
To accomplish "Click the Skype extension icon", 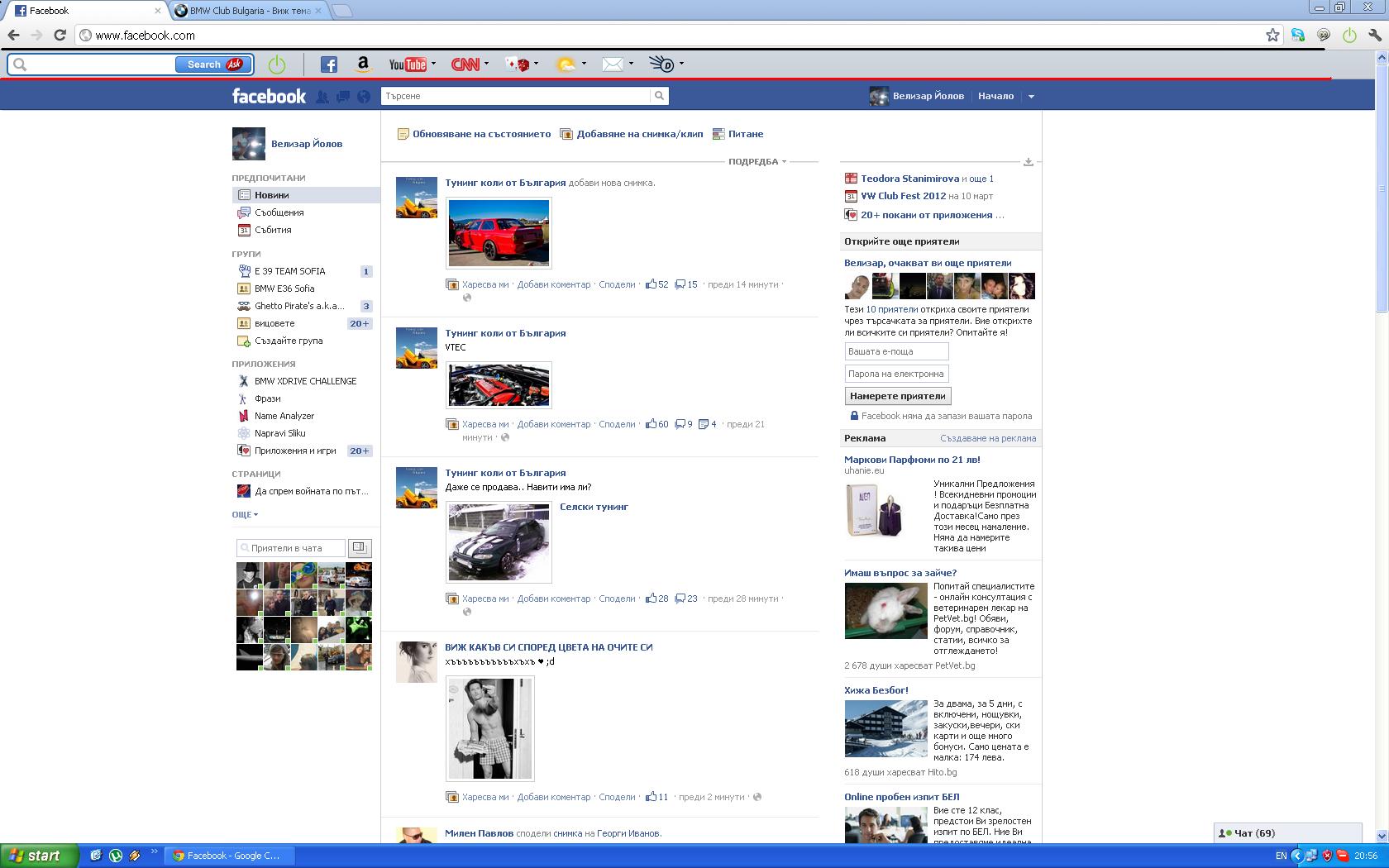I will pos(1298,35).
